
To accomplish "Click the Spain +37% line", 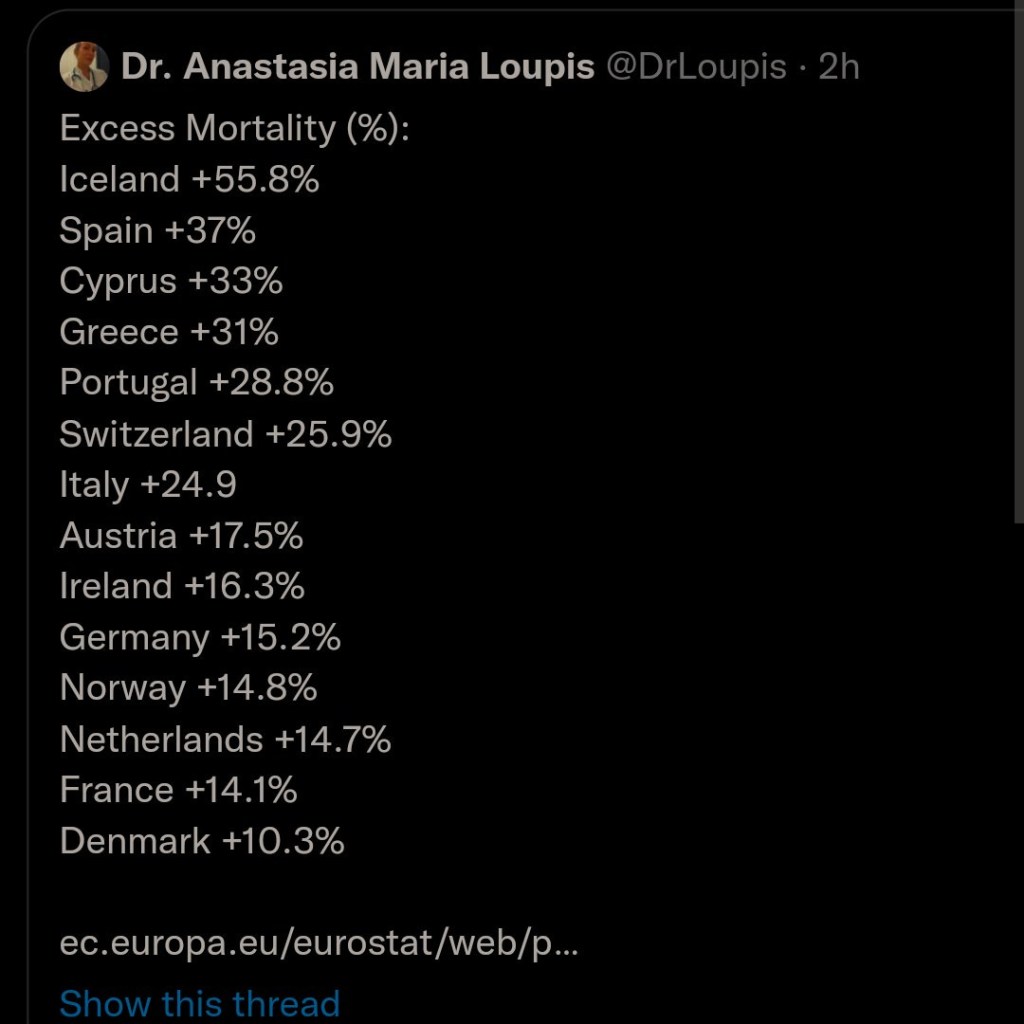I will tap(157, 230).
